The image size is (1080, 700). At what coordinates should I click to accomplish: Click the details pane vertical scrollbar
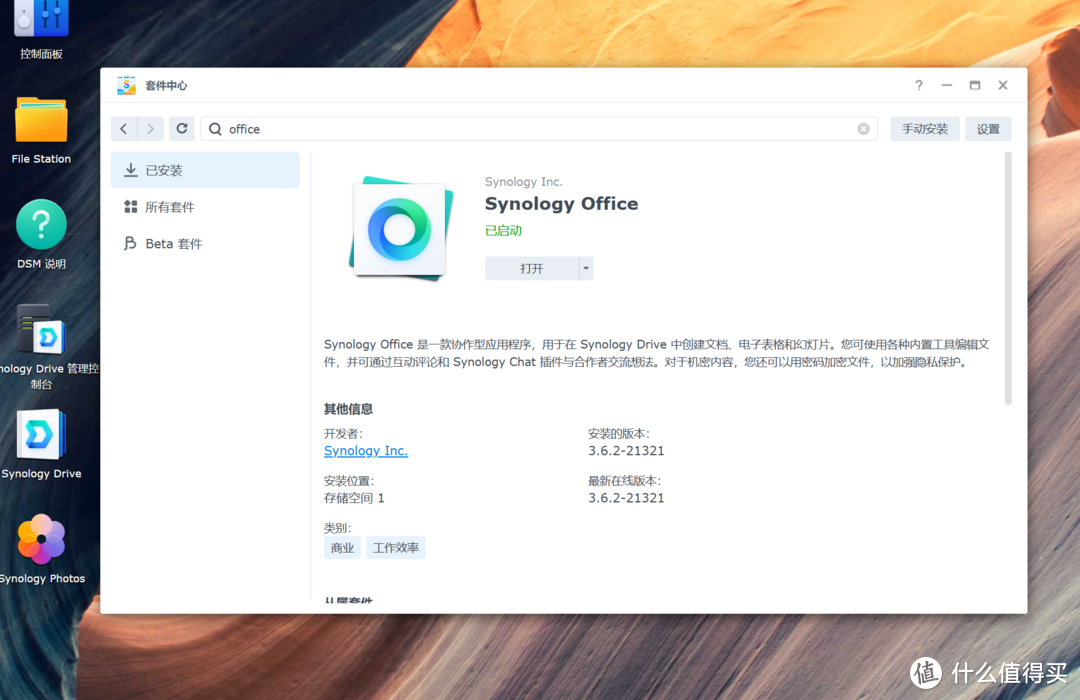pyautogui.click(x=1008, y=279)
